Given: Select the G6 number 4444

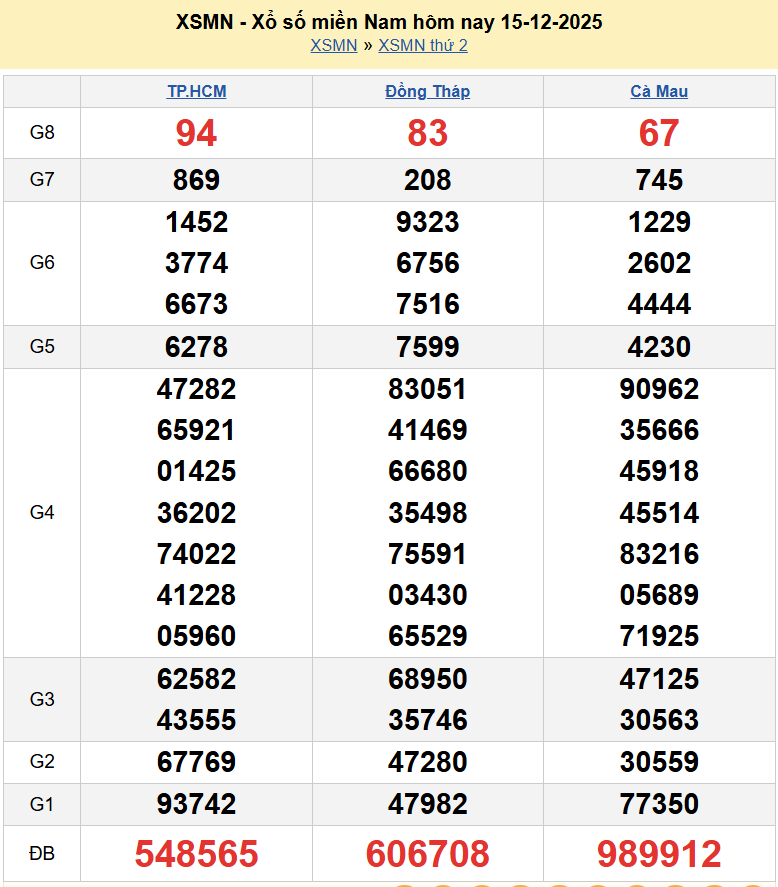Looking at the screenshot, I should 659,304.
